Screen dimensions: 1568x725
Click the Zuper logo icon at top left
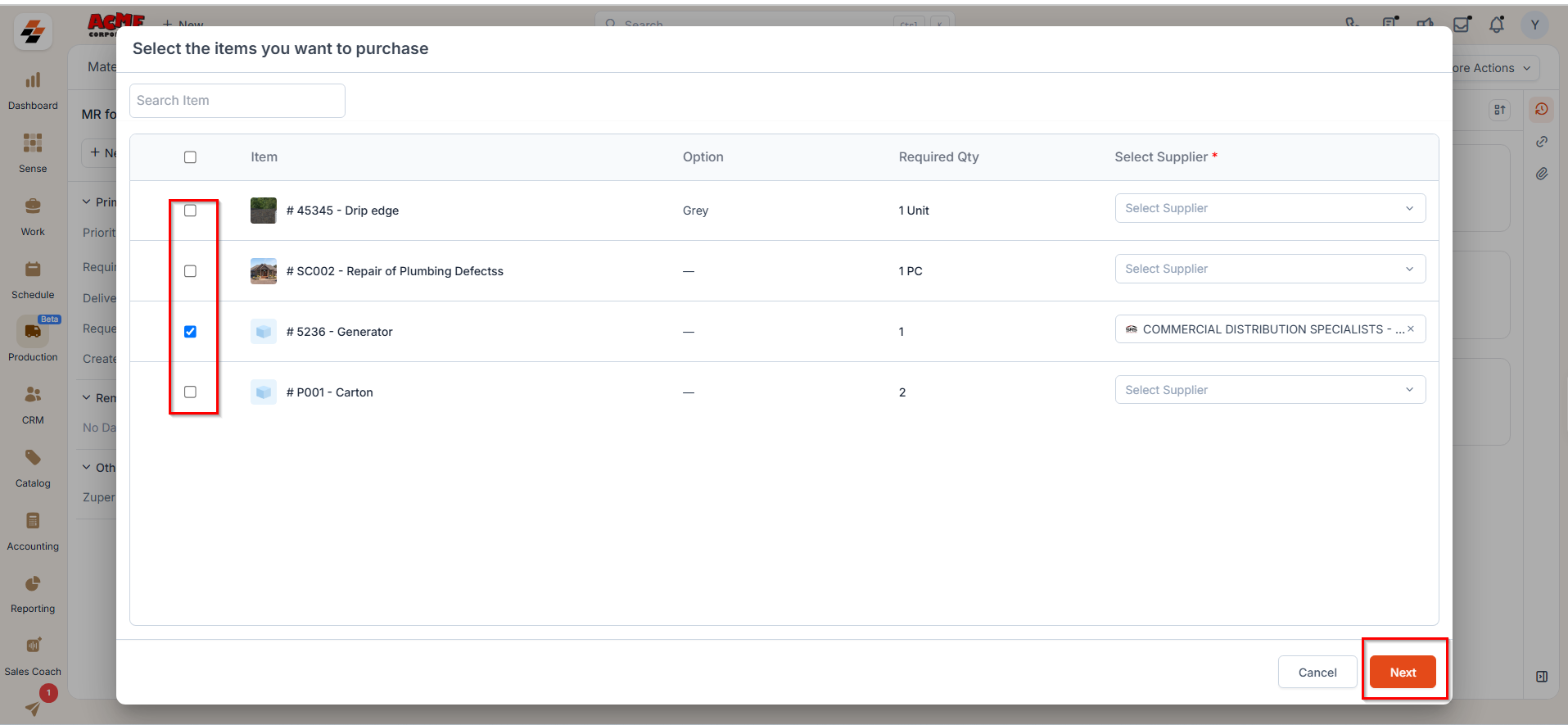point(33,32)
